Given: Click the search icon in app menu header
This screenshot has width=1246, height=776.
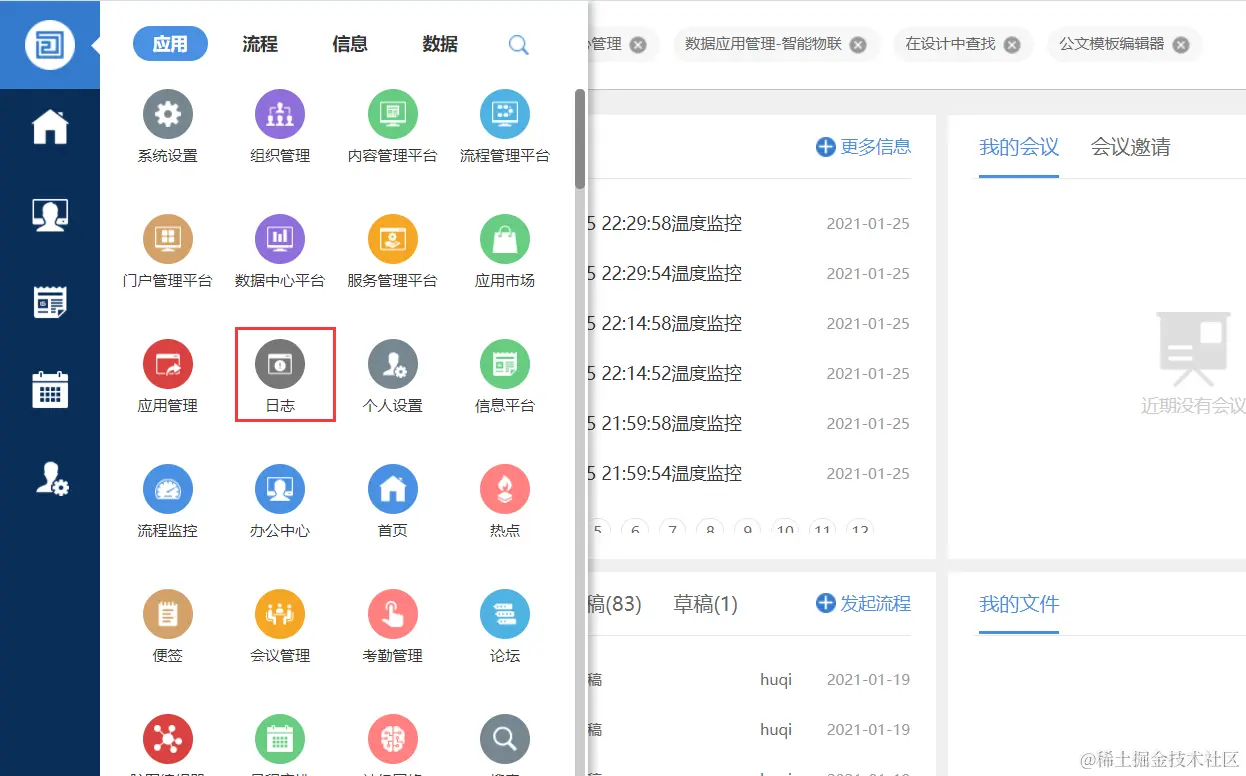Looking at the screenshot, I should coord(518,44).
